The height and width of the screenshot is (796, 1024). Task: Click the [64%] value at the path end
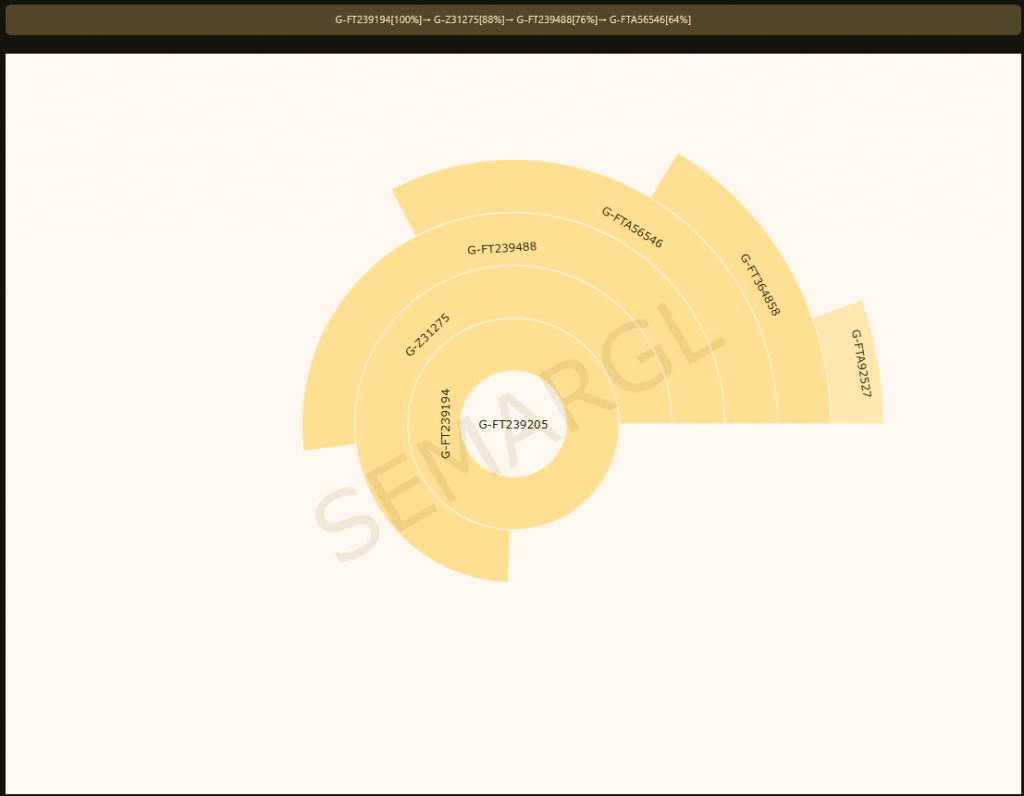678,20
